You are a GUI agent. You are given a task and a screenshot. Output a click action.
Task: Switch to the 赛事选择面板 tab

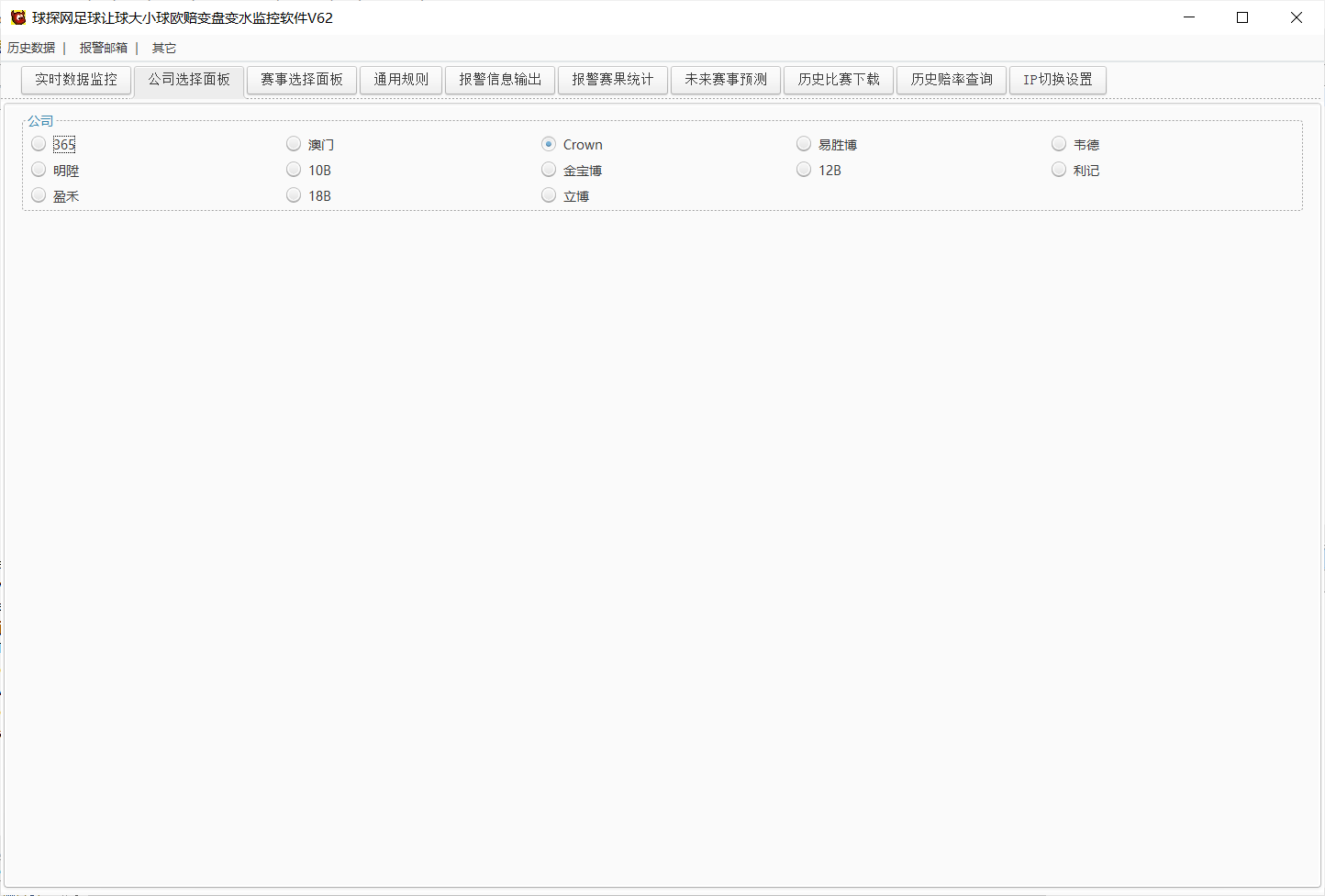tap(302, 80)
